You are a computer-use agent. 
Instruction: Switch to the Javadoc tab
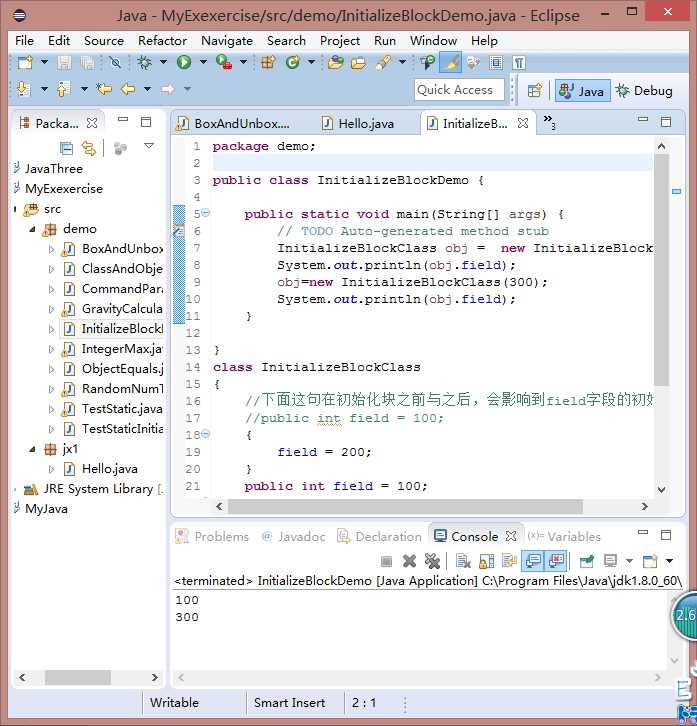click(x=293, y=537)
